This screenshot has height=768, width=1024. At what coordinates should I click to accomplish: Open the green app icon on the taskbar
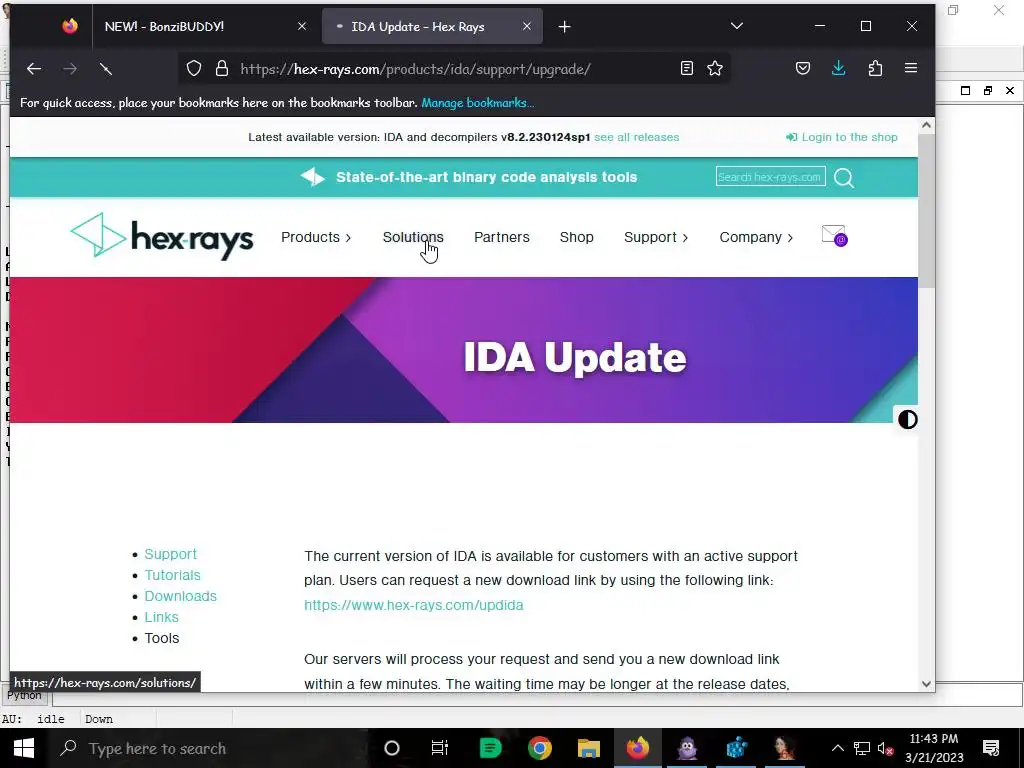point(490,748)
